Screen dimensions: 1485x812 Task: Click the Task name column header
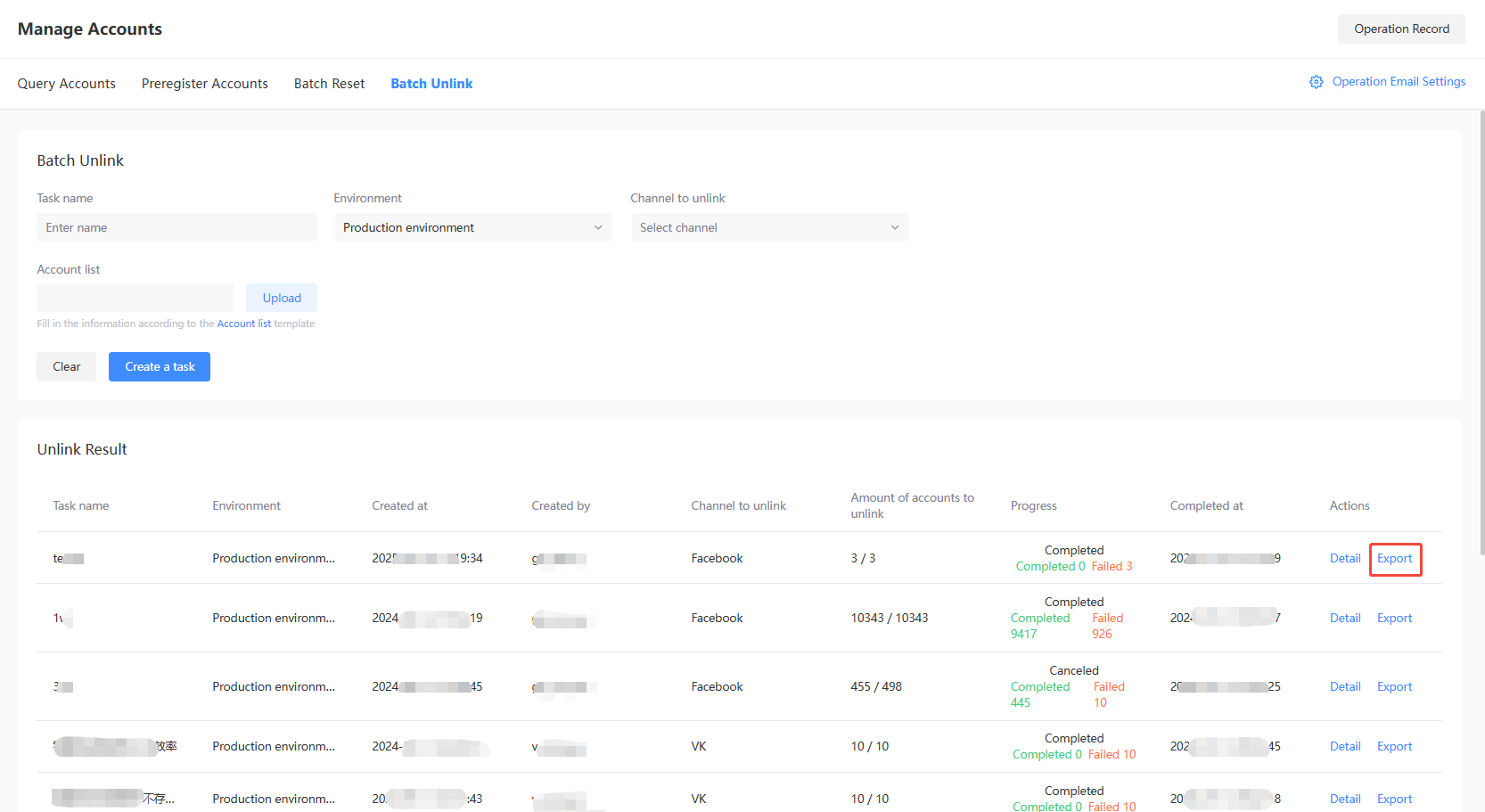[81, 505]
